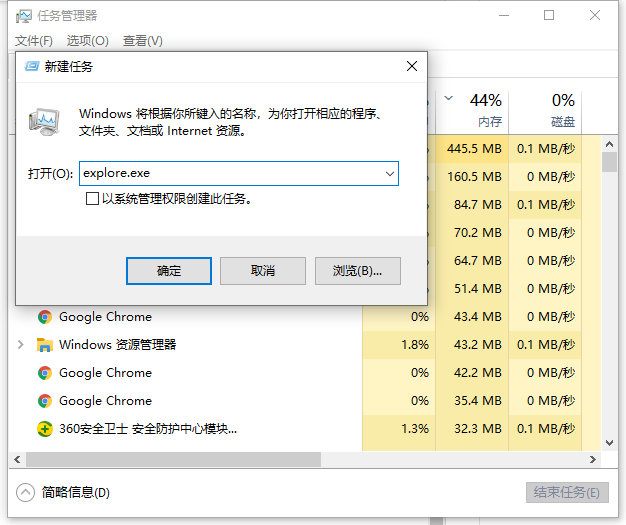Open the 打开 combo box dropdown arrow

point(389,174)
